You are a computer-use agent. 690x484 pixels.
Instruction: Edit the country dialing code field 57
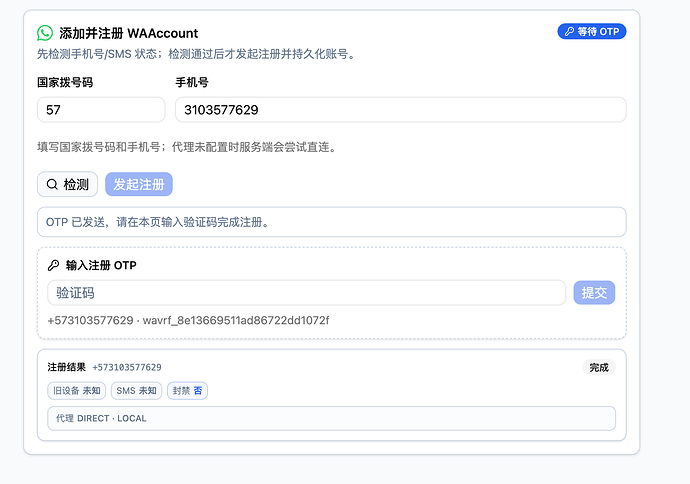[x=101, y=110]
